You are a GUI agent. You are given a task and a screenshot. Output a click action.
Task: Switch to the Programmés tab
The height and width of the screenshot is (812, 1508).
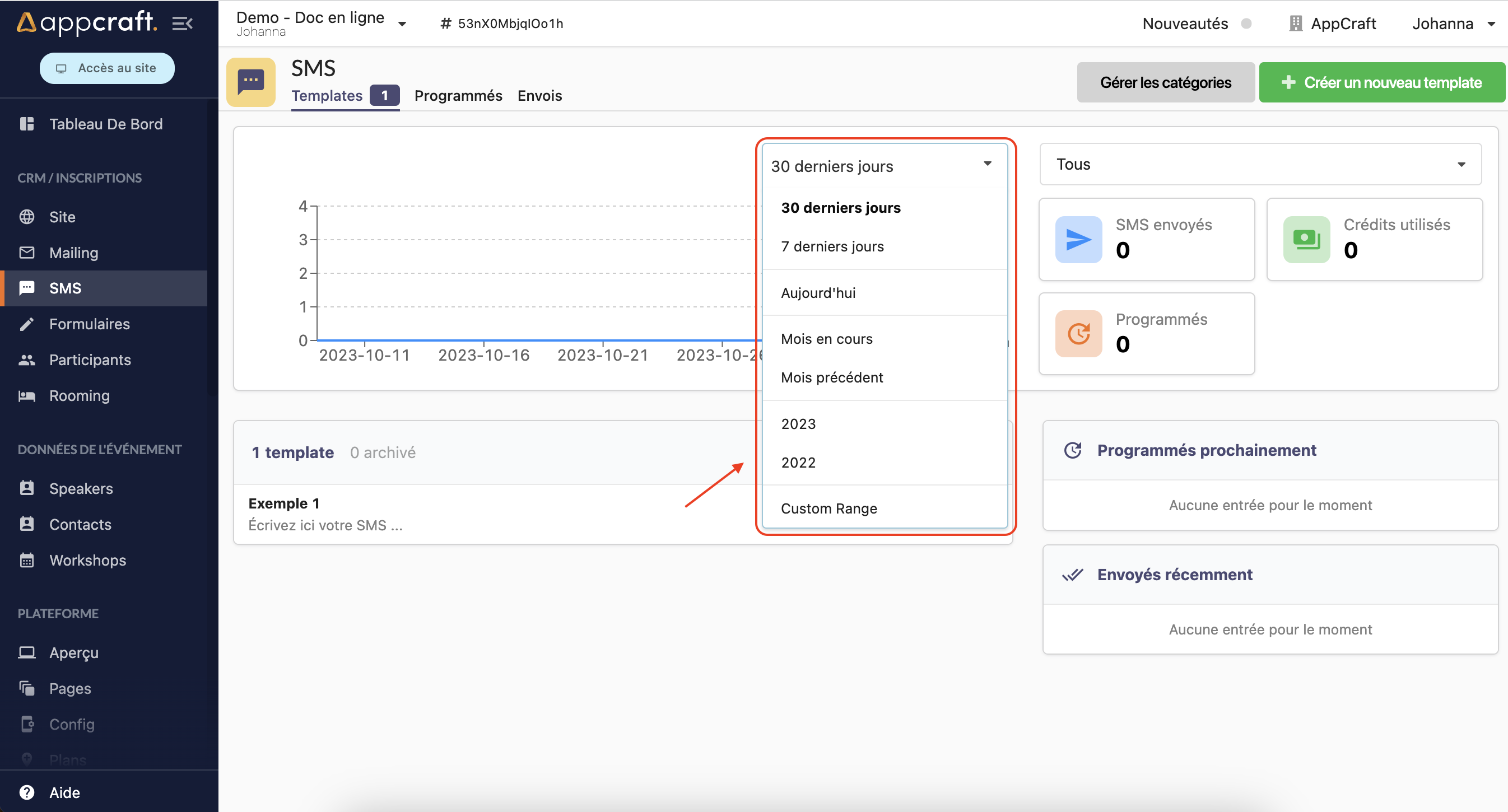[x=458, y=95]
